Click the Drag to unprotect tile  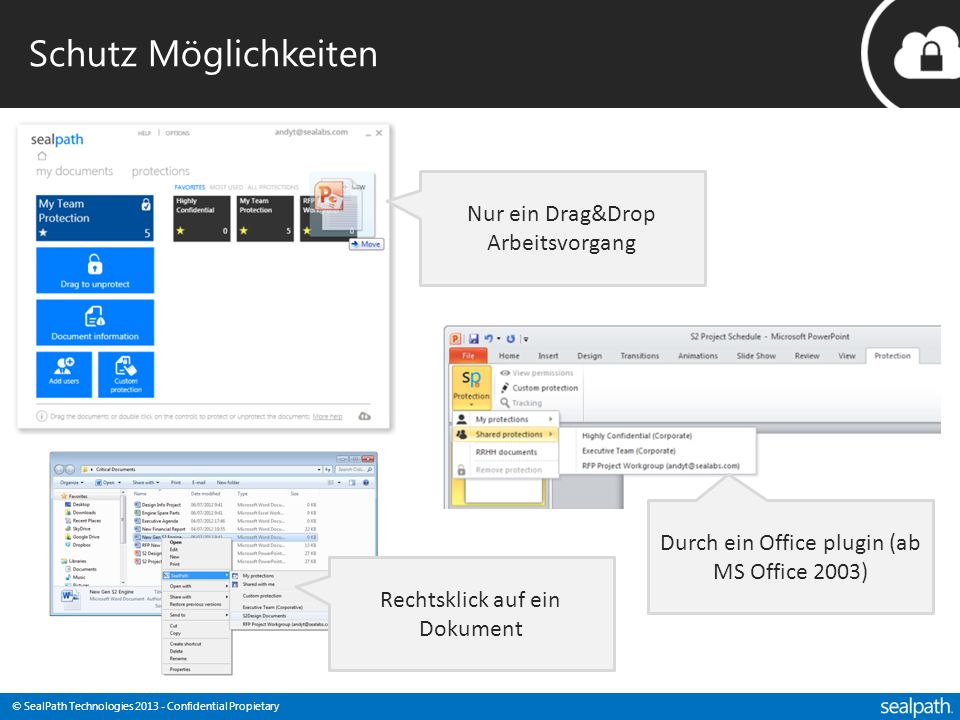tap(95, 271)
